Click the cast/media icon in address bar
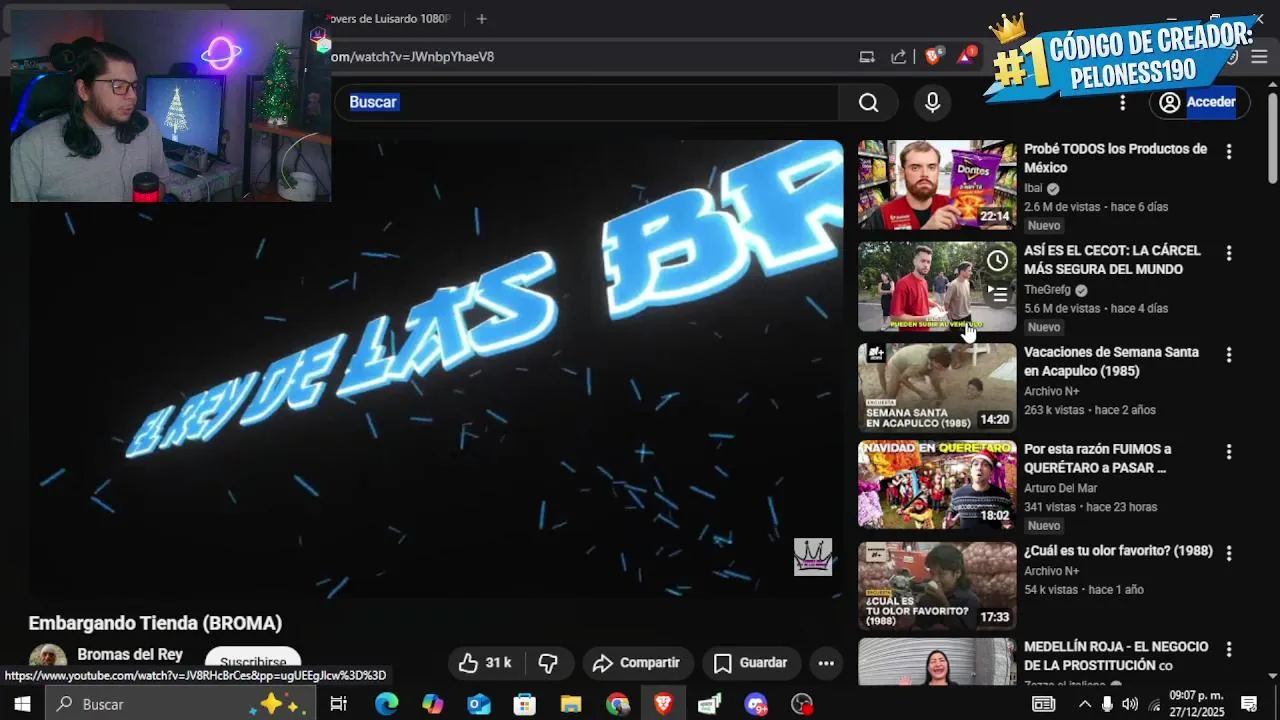This screenshot has width=1280, height=720. 867,57
